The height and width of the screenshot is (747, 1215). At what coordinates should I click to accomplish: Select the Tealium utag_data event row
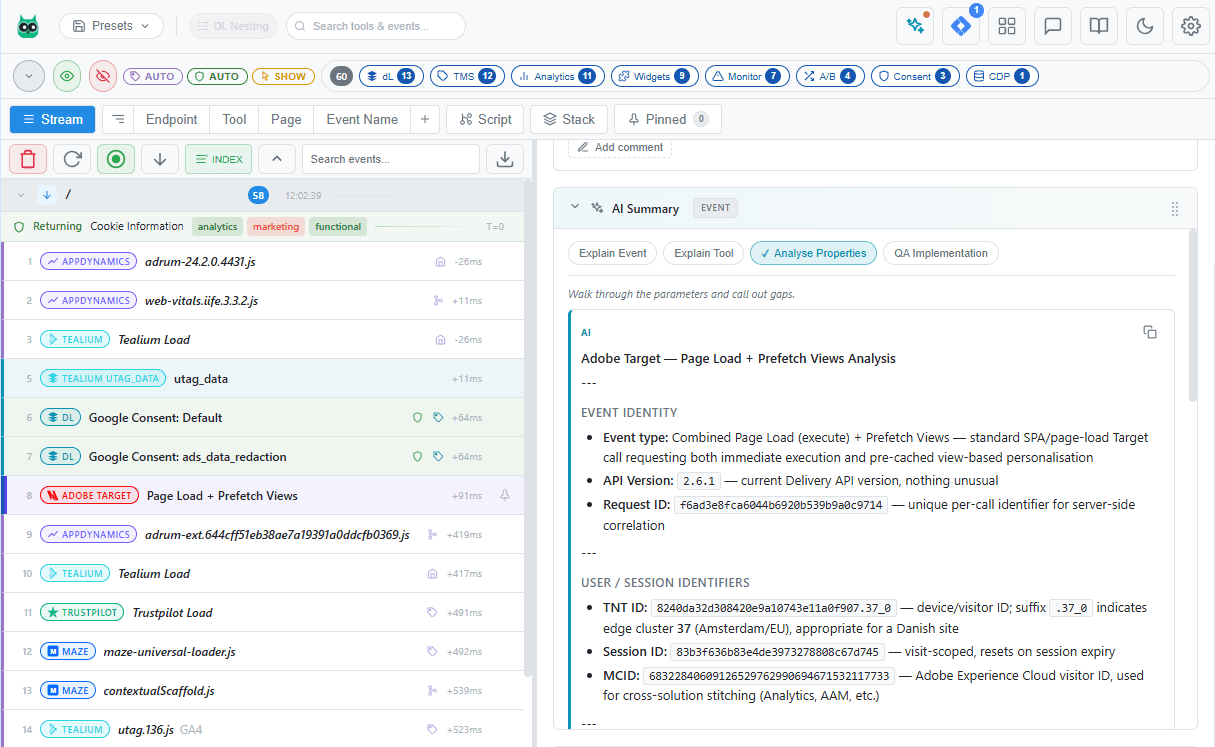(x=262, y=378)
